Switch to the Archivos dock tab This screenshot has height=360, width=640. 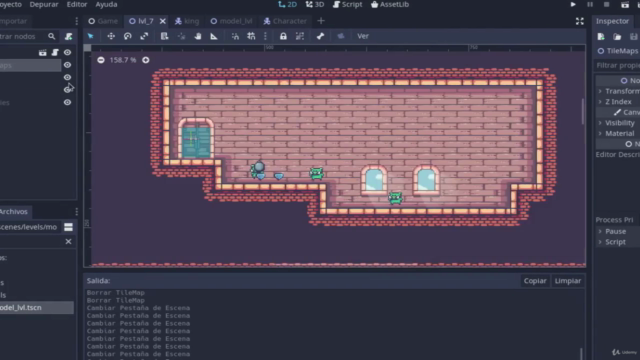point(13,211)
